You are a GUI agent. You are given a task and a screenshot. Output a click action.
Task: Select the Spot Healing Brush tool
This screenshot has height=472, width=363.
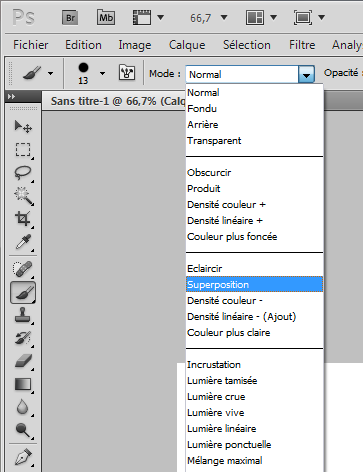(x=23, y=269)
